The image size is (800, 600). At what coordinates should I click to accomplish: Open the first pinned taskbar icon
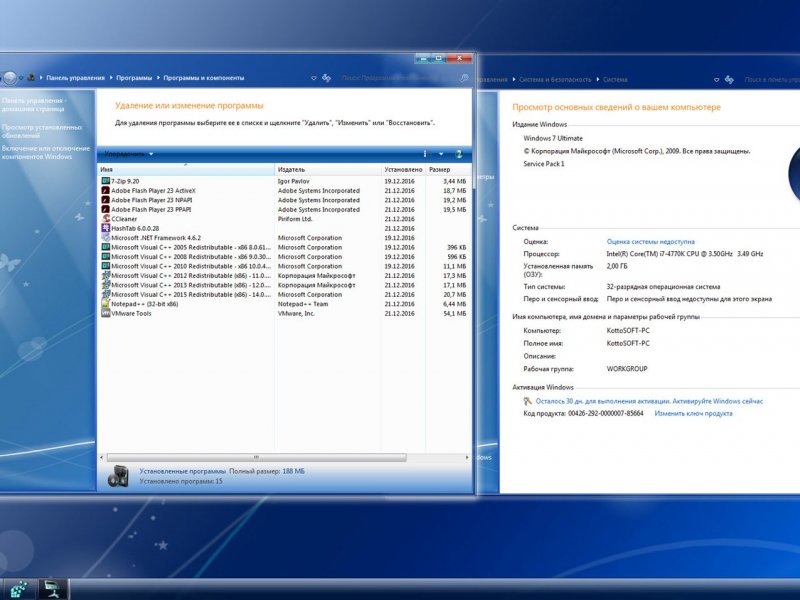pyautogui.click(x=19, y=589)
